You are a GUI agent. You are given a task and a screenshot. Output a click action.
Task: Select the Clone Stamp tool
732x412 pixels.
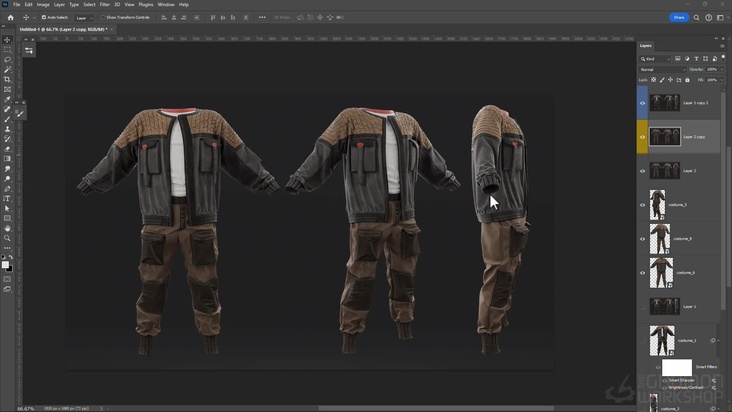pos(7,129)
